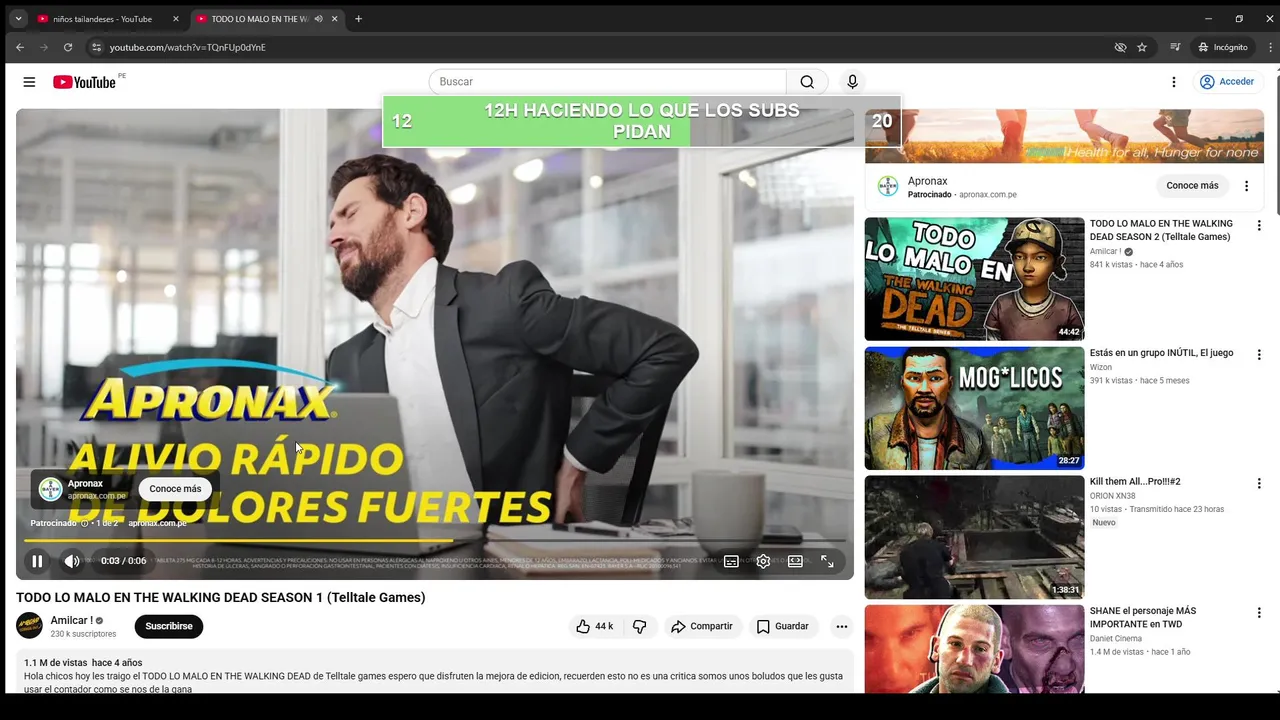Open options for 'Estás en un grupo INÚTIL'
1280x720 pixels.
(x=1259, y=355)
